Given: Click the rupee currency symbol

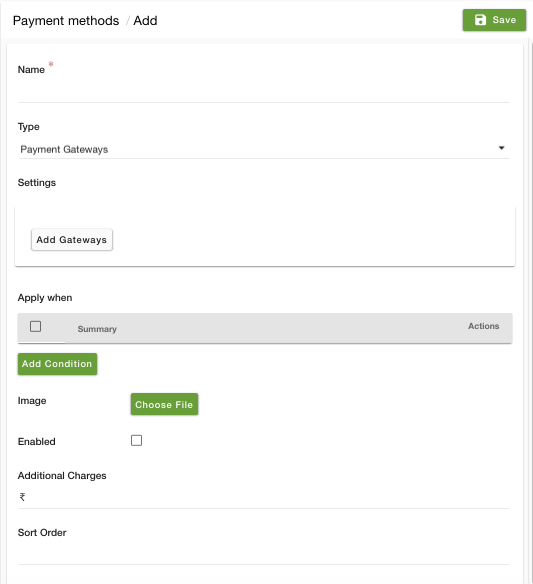Looking at the screenshot, I should (22, 497).
